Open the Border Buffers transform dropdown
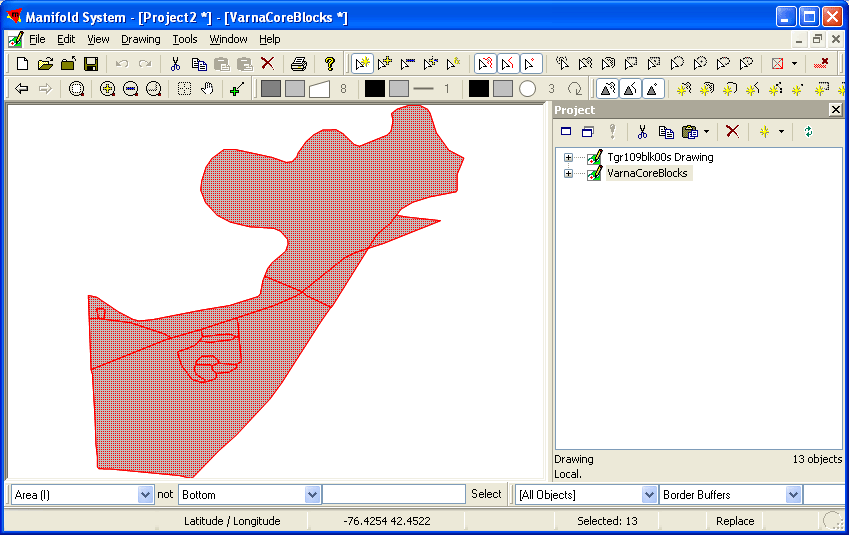 pyautogui.click(x=793, y=495)
